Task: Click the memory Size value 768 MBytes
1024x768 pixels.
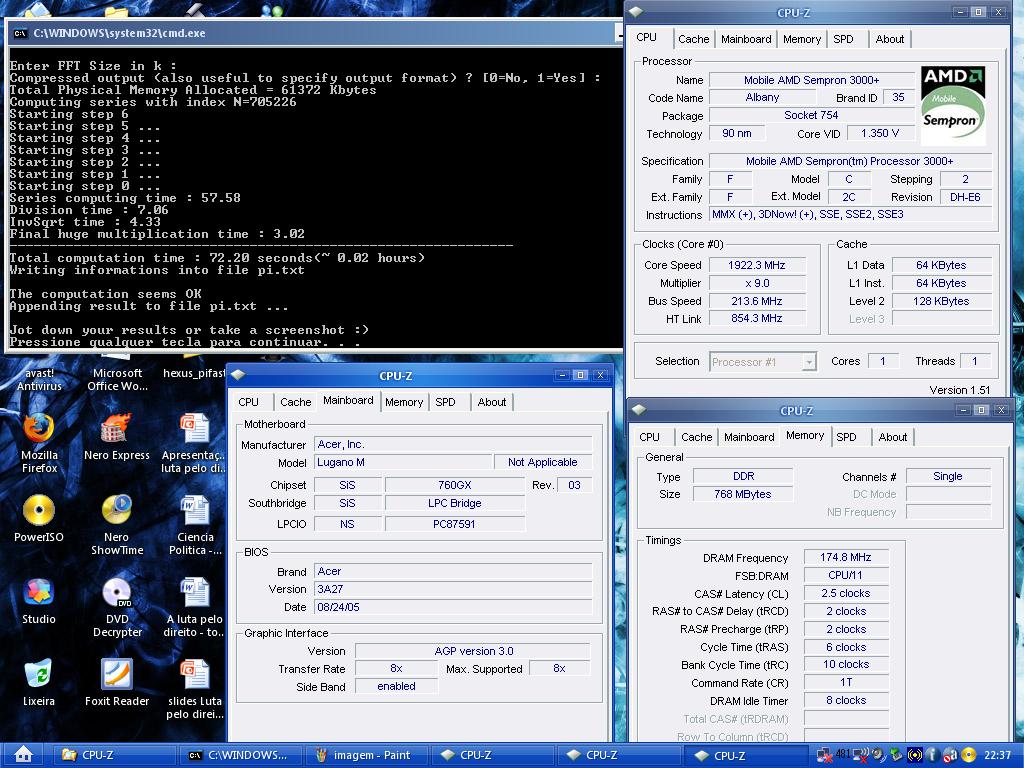Action: [743, 494]
